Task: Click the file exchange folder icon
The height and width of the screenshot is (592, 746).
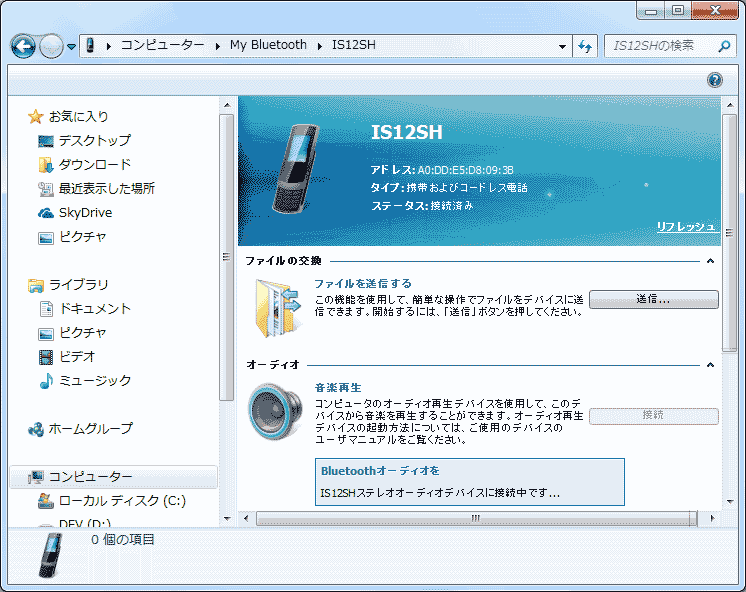Action: click(x=279, y=308)
